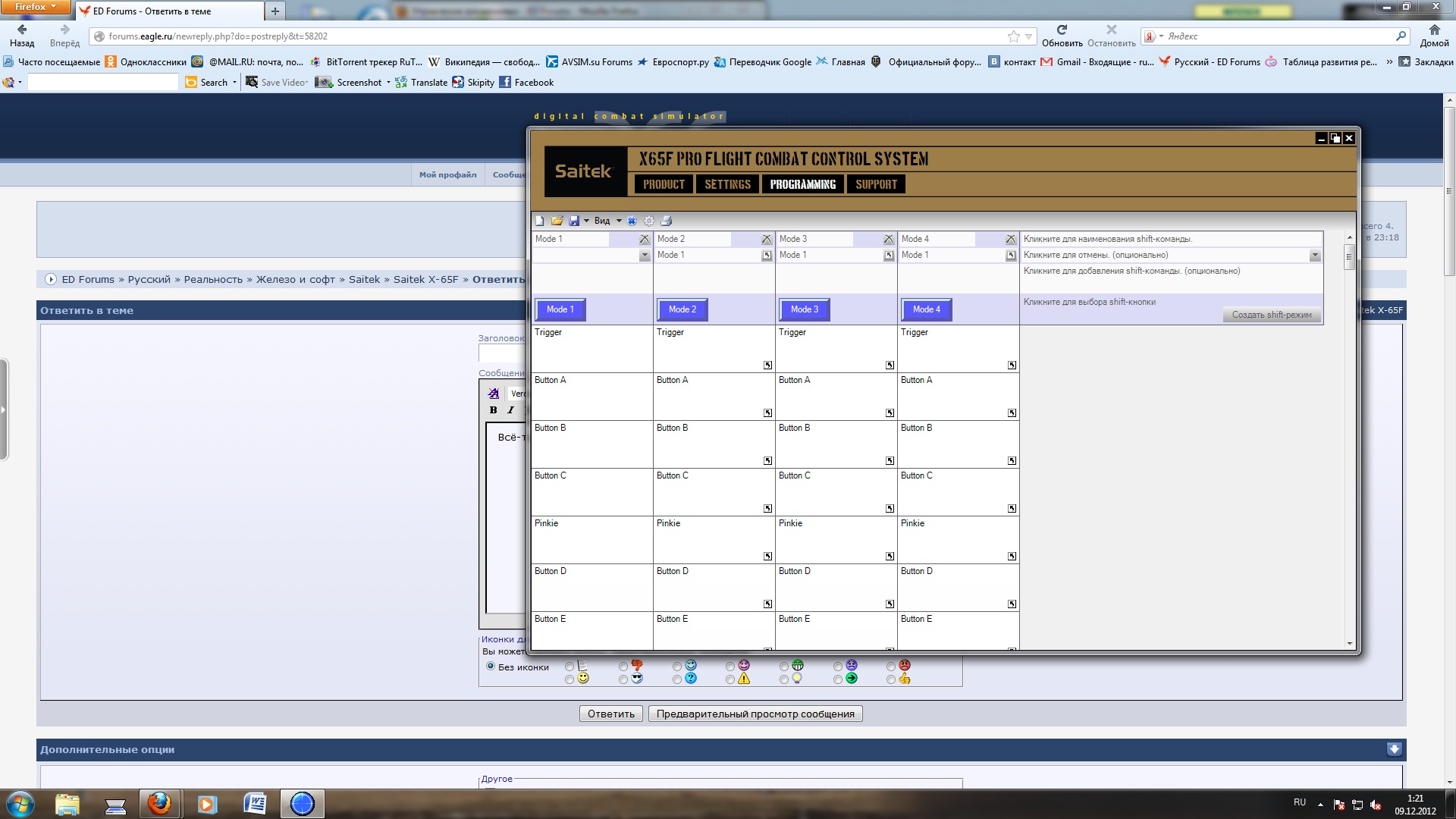
Task: Open a new Firefox tab with the plus
Action: [x=275, y=11]
